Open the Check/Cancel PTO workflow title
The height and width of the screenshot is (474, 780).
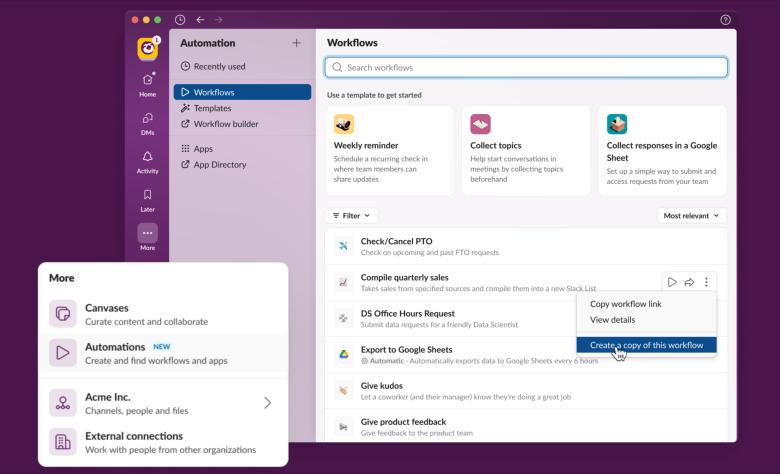pos(396,241)
